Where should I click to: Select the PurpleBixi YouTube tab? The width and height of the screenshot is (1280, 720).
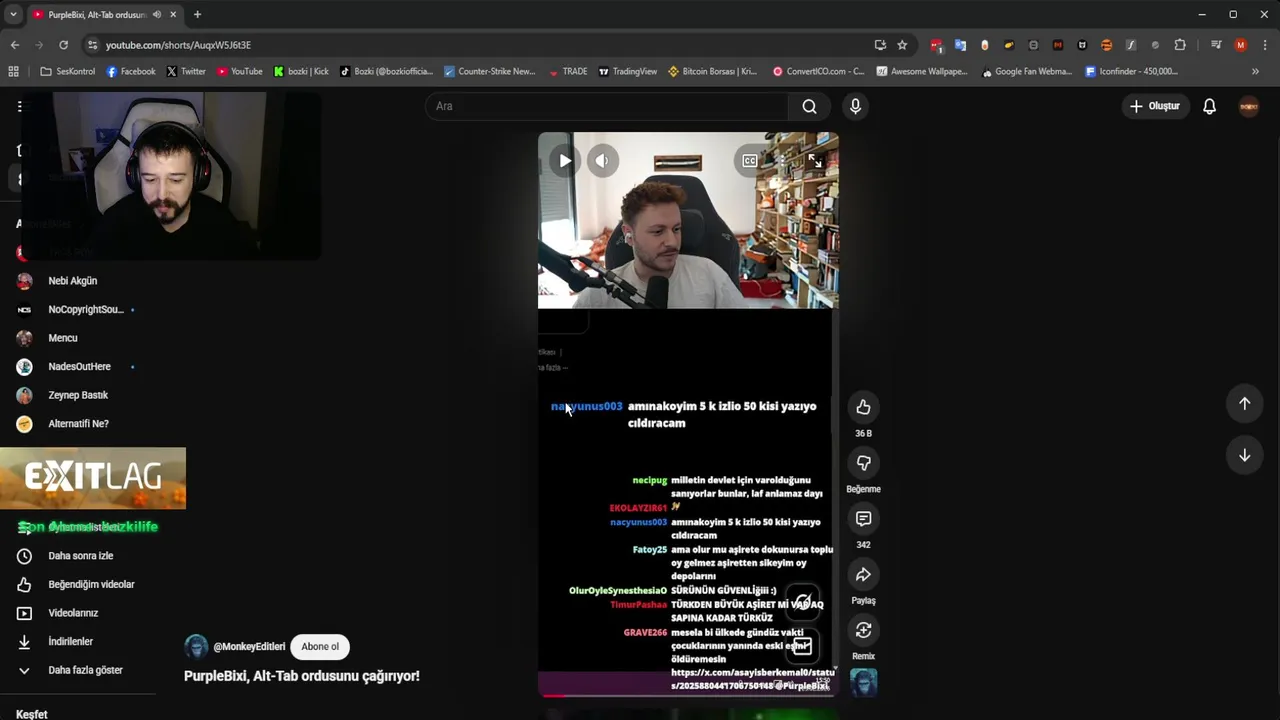pyautogui.click(x=105, y=15)
